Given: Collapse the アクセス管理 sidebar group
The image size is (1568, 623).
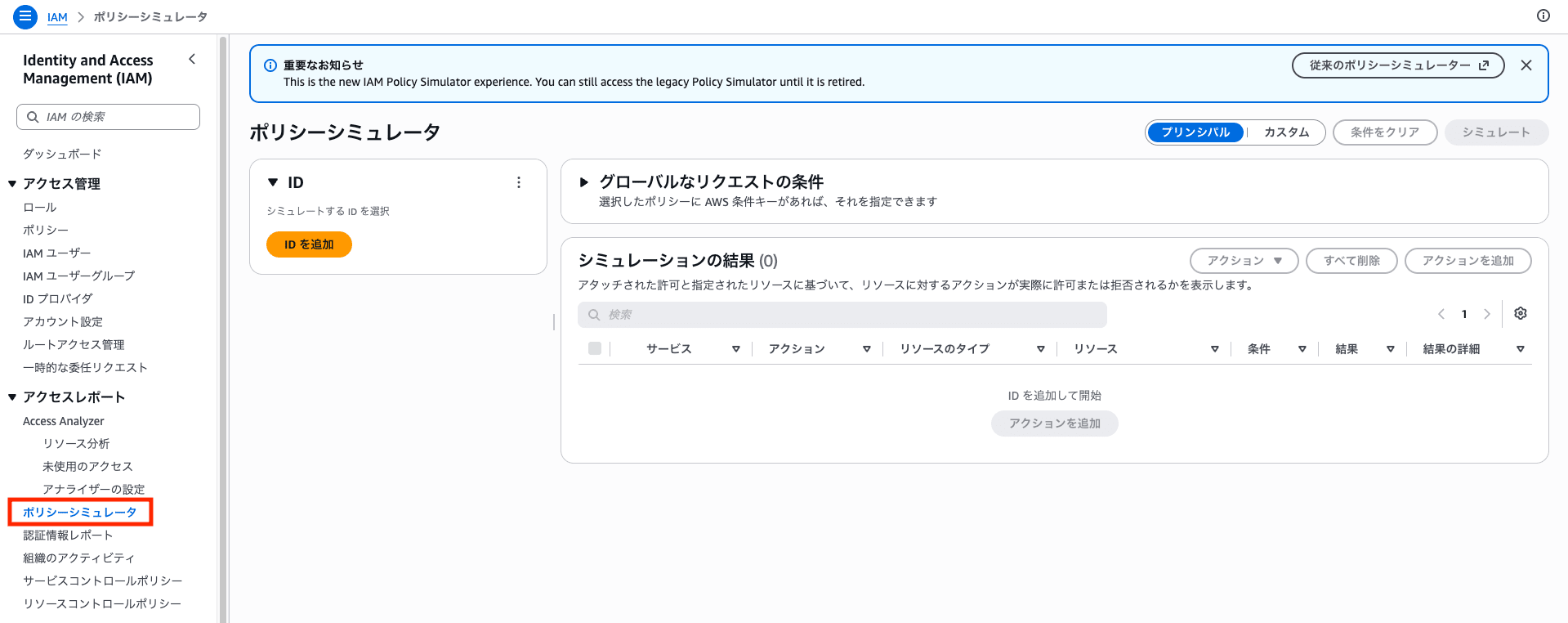Looking at the screenshot, I should point(12,184).
